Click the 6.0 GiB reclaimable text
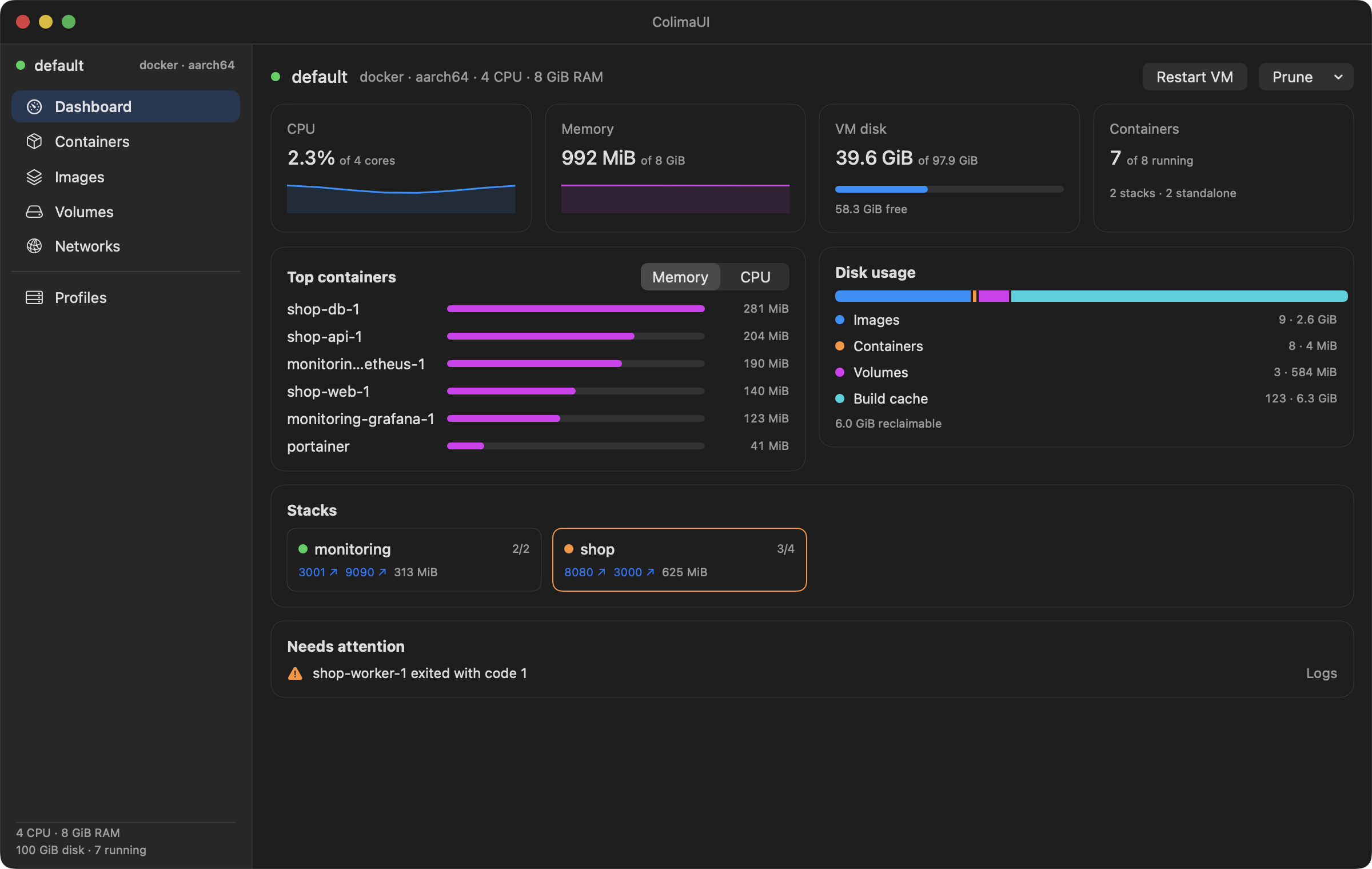 888,424
